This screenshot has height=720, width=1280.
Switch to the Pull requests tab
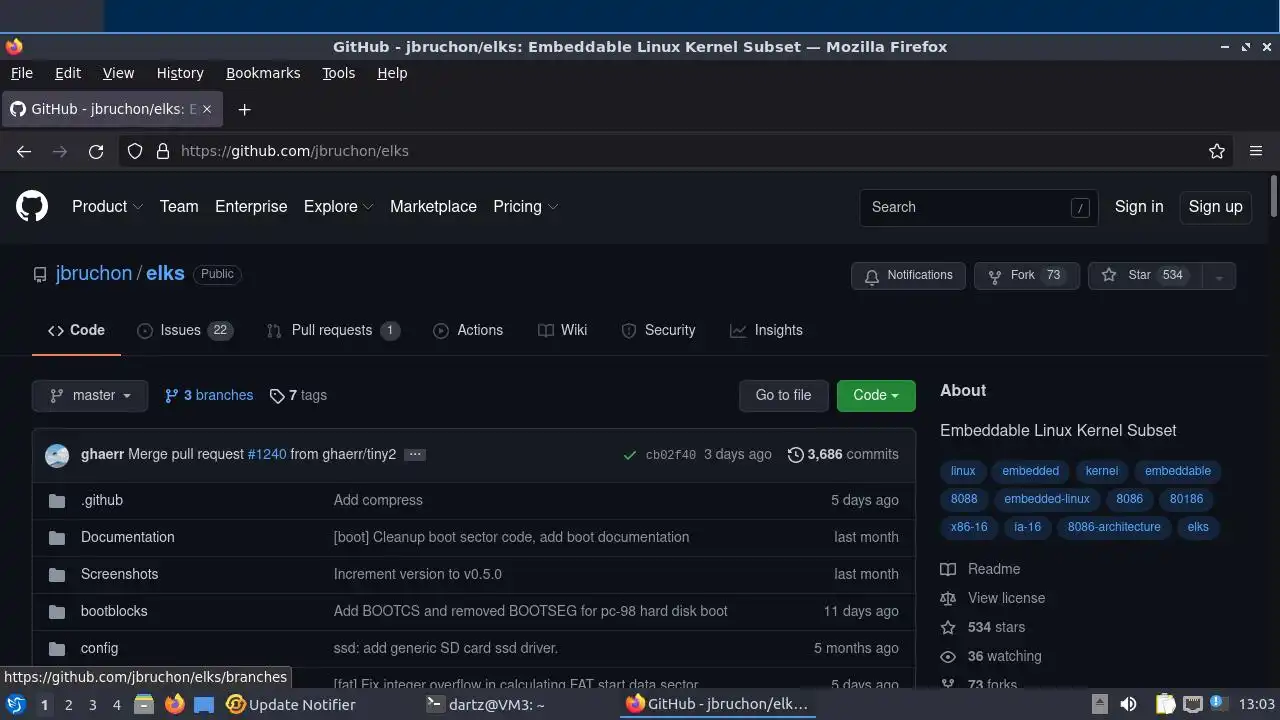tap(333, 330)
